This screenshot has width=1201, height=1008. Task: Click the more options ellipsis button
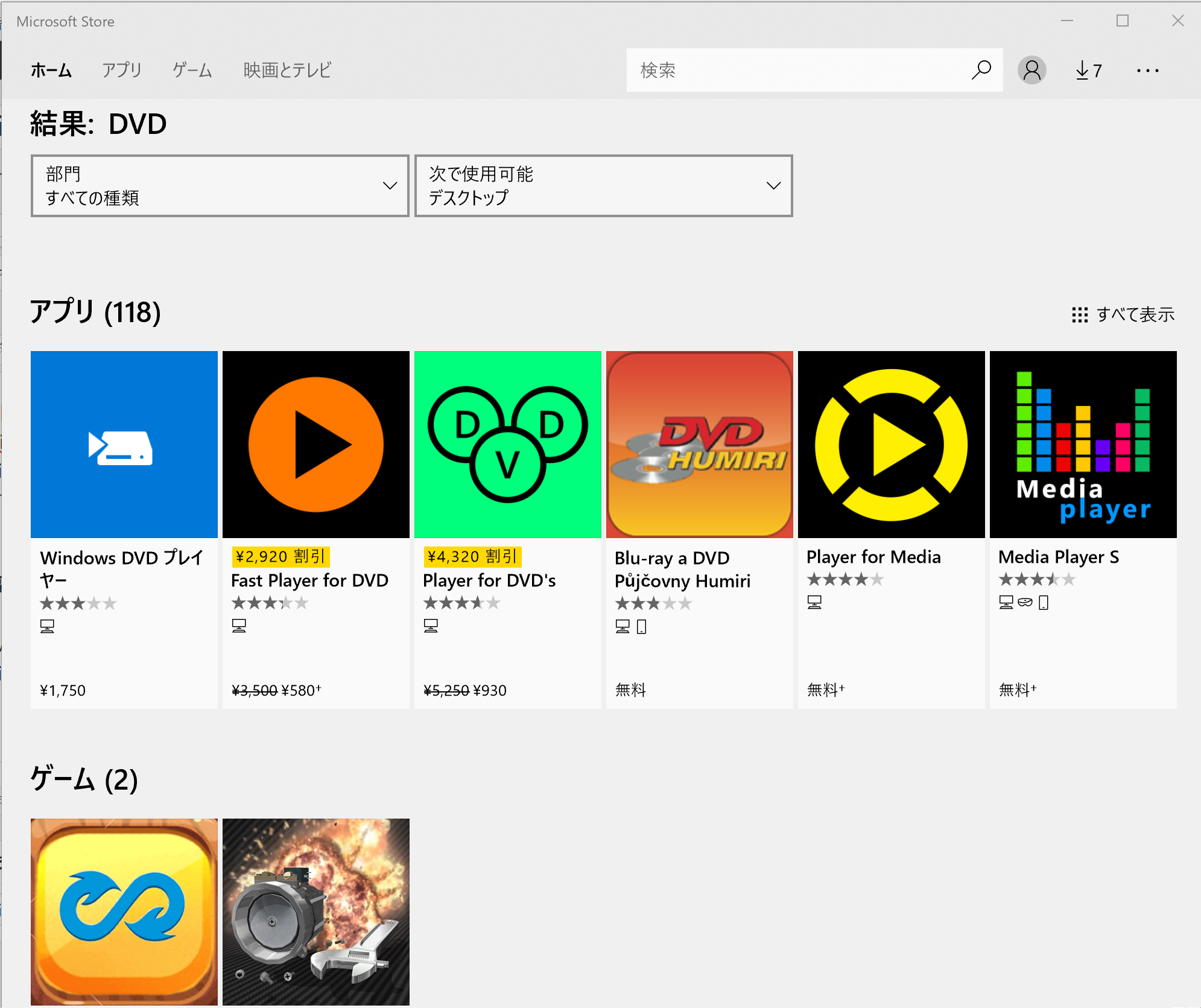tap(1149, 70)
